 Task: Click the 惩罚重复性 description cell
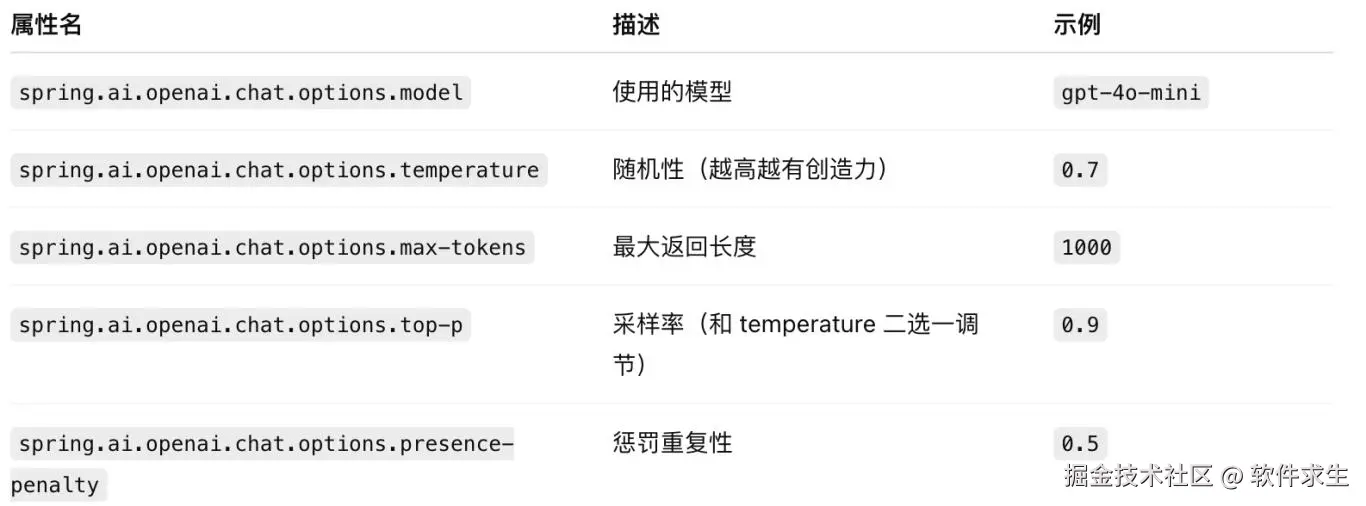pos(672,443)
